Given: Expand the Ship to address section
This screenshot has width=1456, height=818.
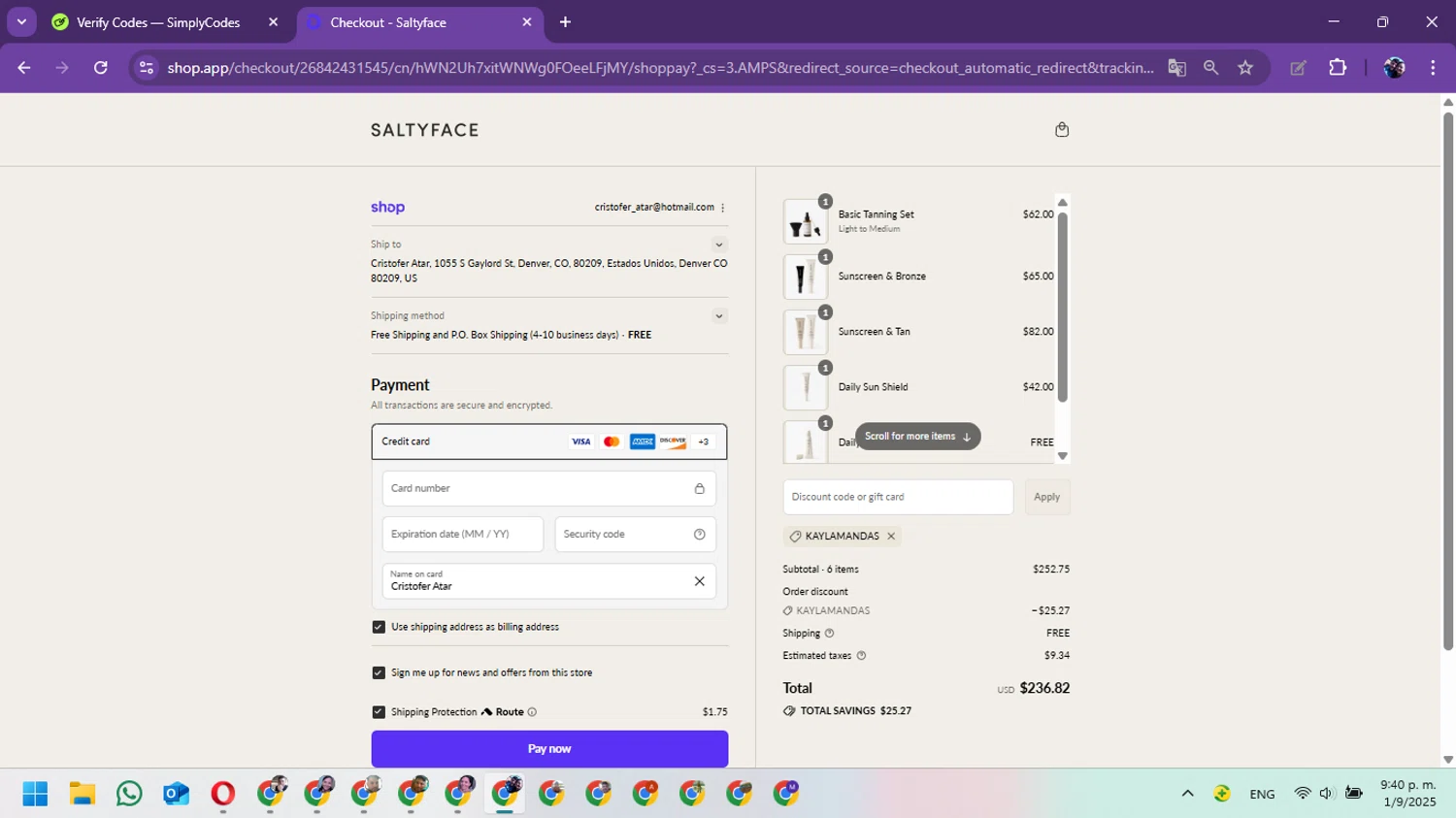Looking at the screenshot, I should pyautogui.click(x=719, y=245).
